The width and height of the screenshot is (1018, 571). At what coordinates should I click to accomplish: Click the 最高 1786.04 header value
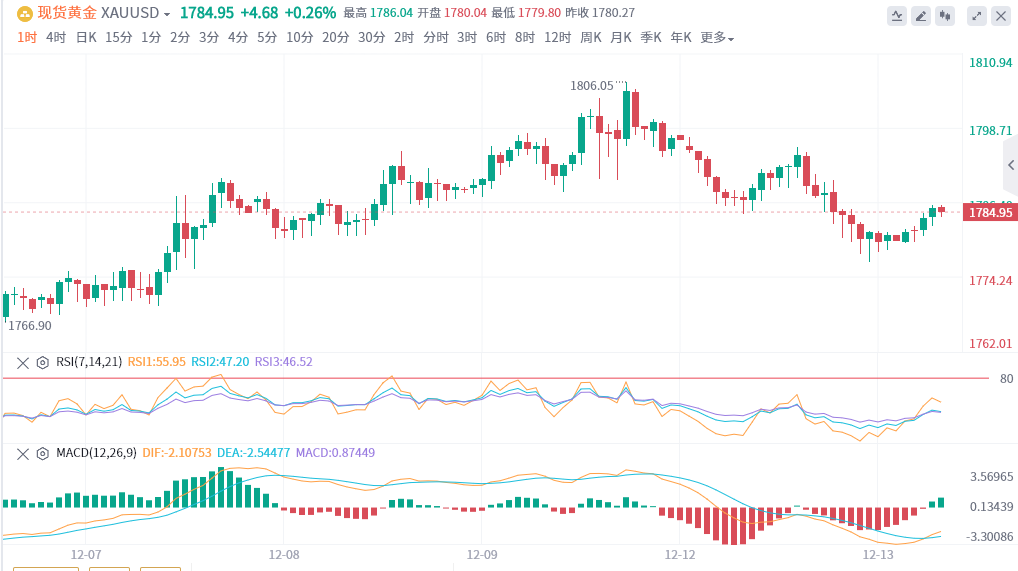378,13
